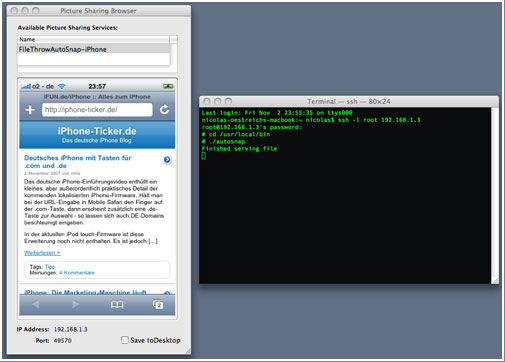
Task: Click the reload icon beside the URL field
Action: (164, 109)
